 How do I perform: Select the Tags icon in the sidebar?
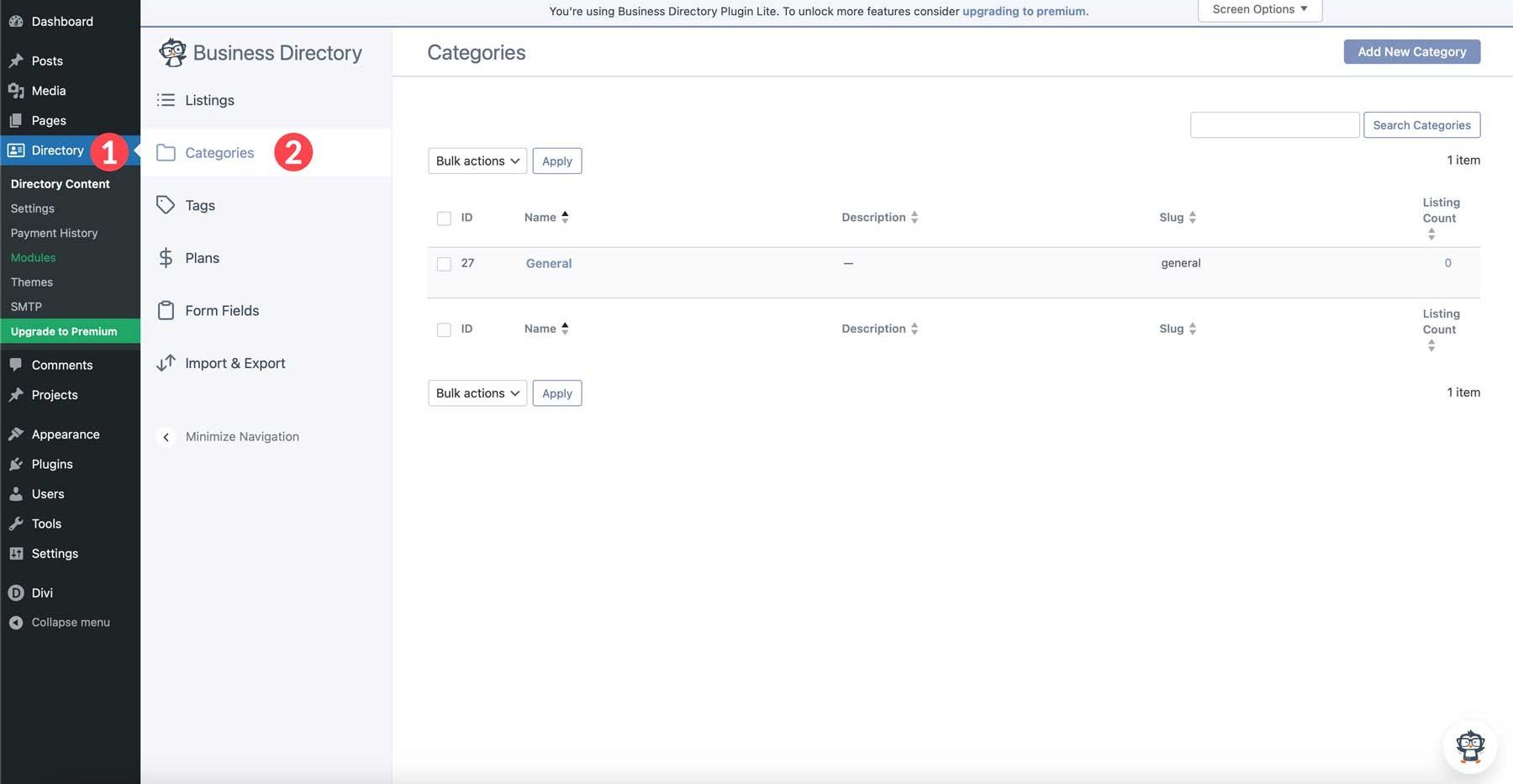(166, 204)
